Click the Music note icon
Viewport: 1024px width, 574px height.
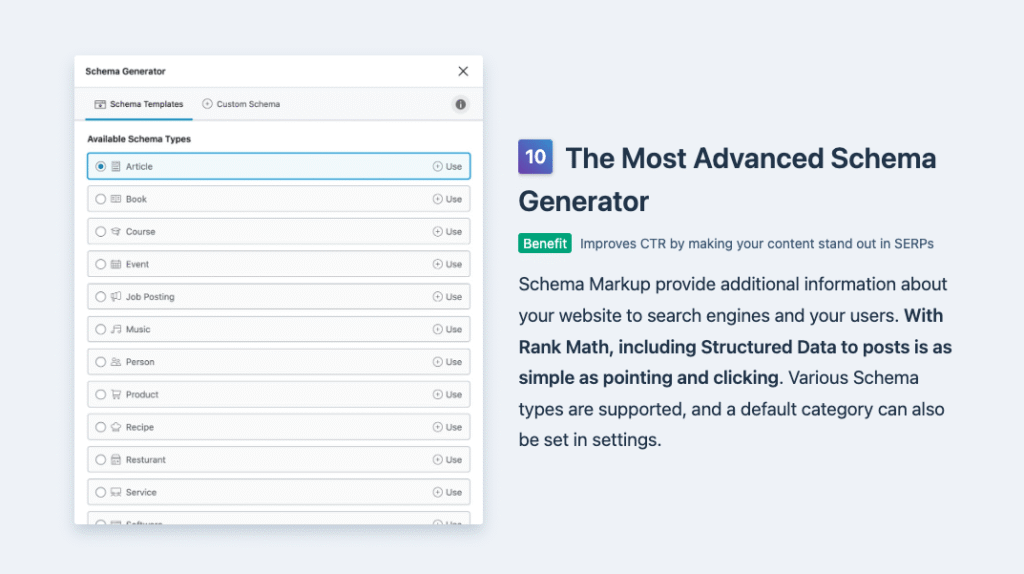[x=116, y=330]
